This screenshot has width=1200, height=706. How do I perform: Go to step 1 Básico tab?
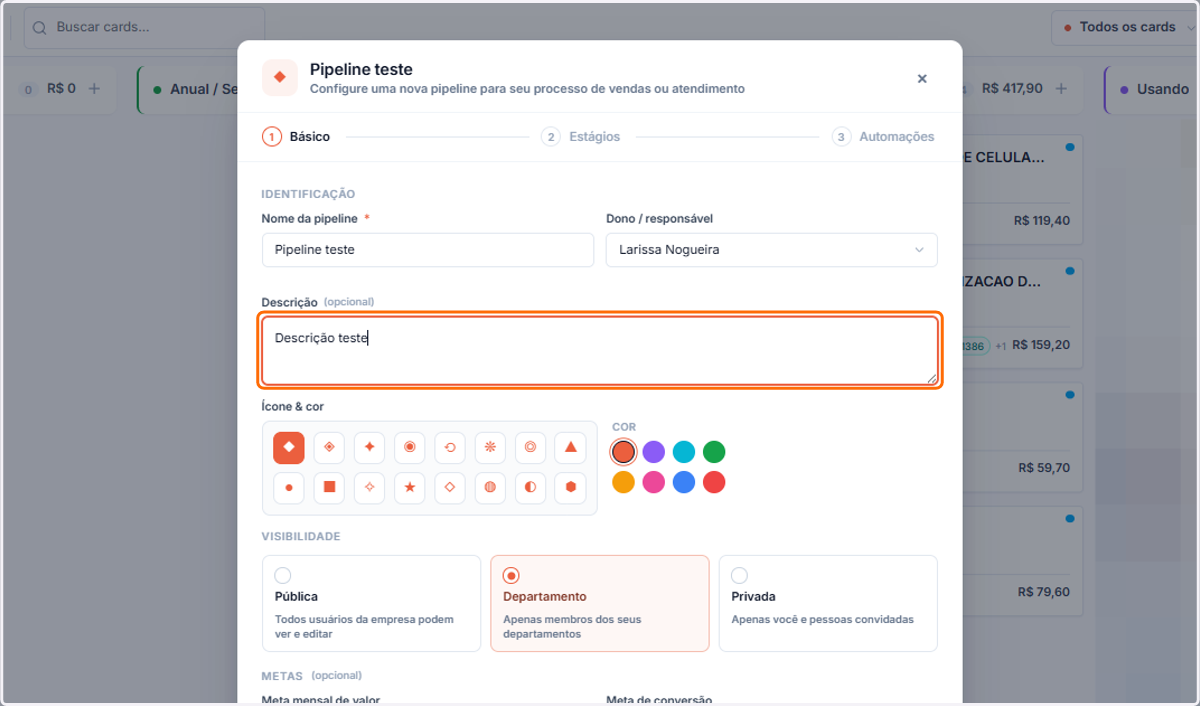296,137
